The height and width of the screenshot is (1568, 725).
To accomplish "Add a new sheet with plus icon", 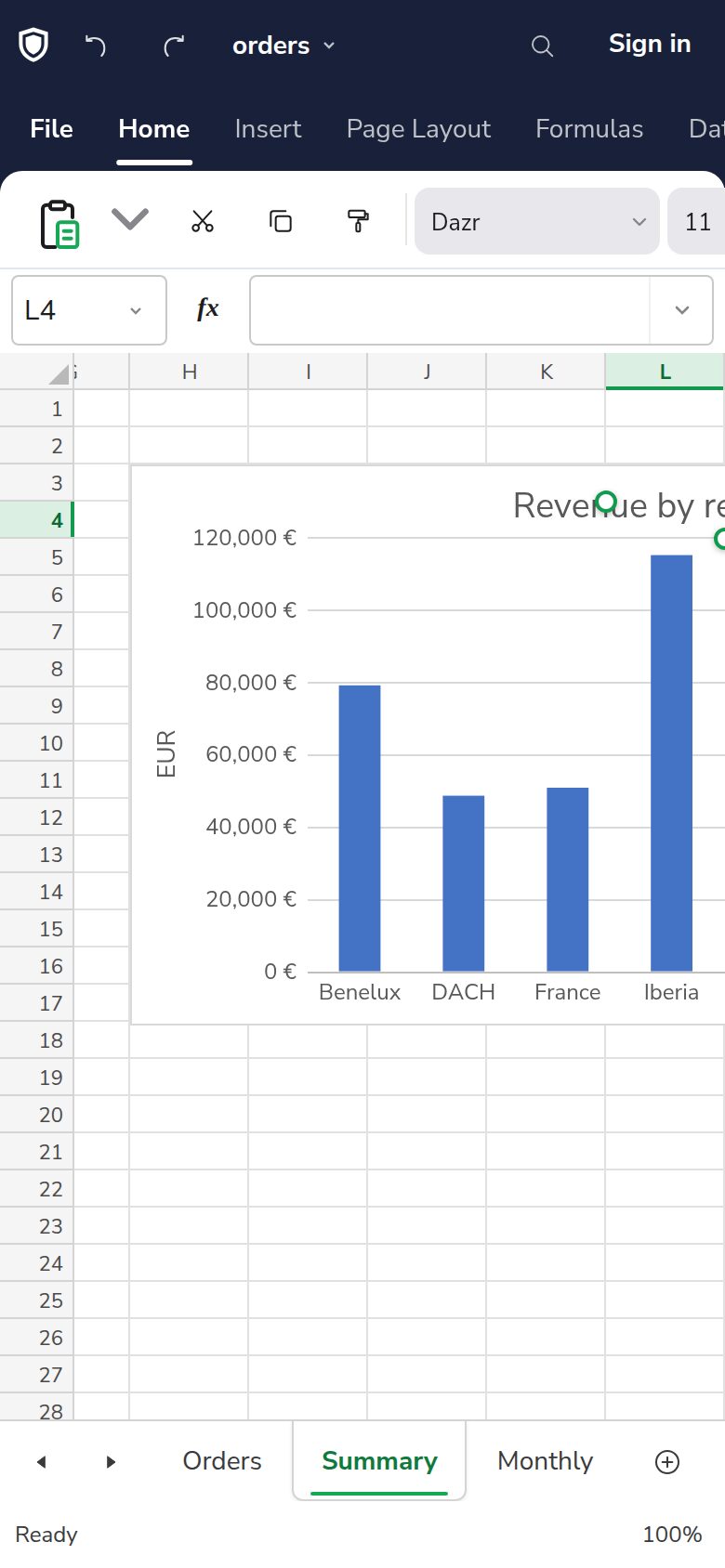I will 667,1462.
